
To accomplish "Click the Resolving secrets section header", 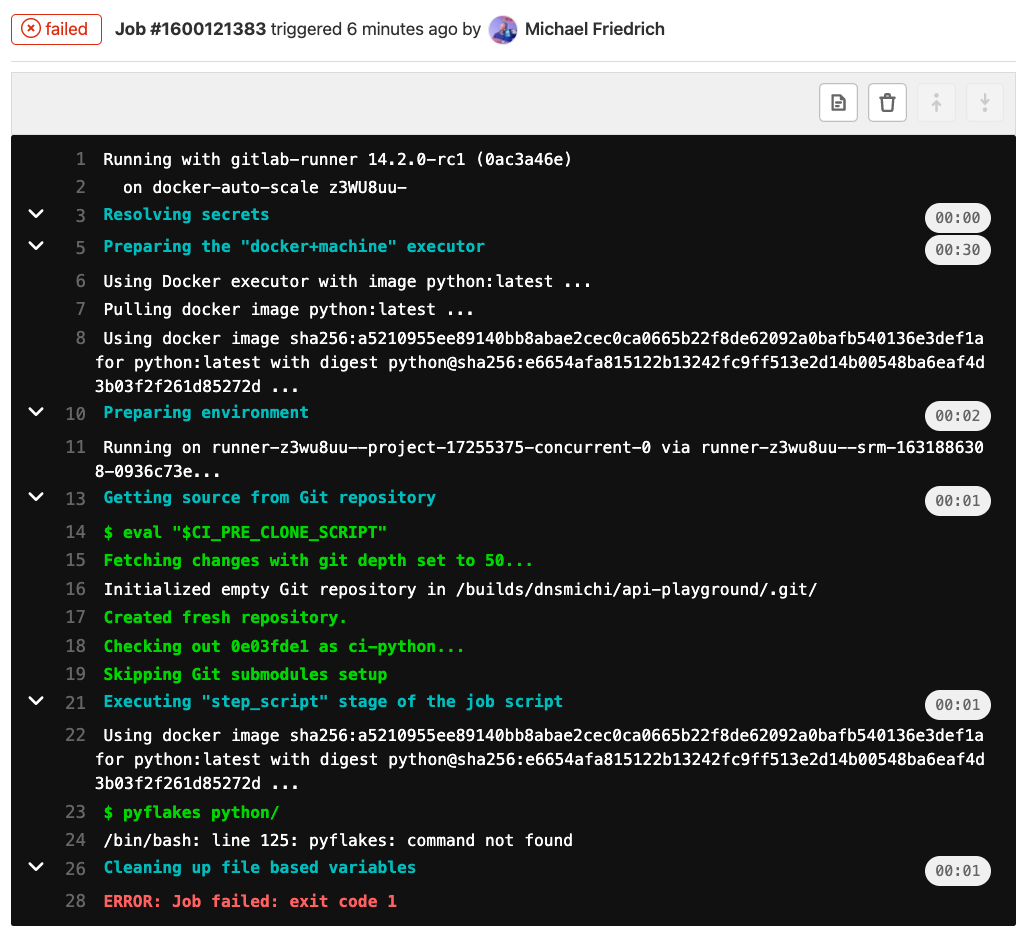I will (x=186, y=215).
